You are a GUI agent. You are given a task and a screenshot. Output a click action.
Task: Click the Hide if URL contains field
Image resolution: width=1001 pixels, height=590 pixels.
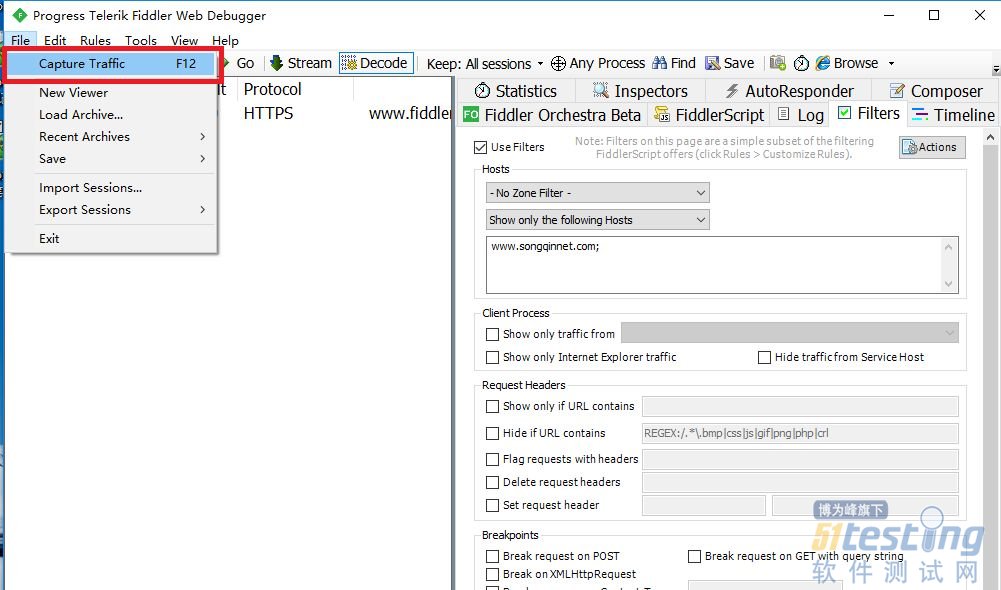pyautogui.click(x=800, y=433)
